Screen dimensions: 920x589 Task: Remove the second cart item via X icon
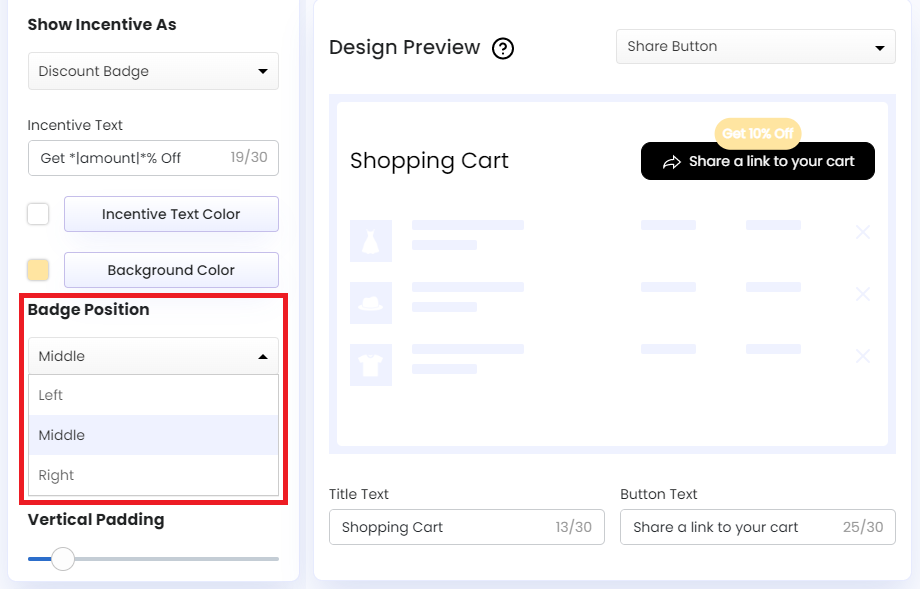point(862,294)
